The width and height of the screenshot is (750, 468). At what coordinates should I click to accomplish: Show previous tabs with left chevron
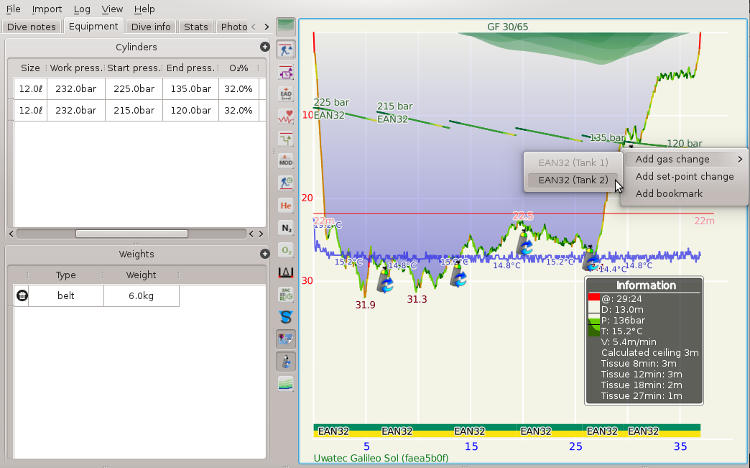point(254,27)
